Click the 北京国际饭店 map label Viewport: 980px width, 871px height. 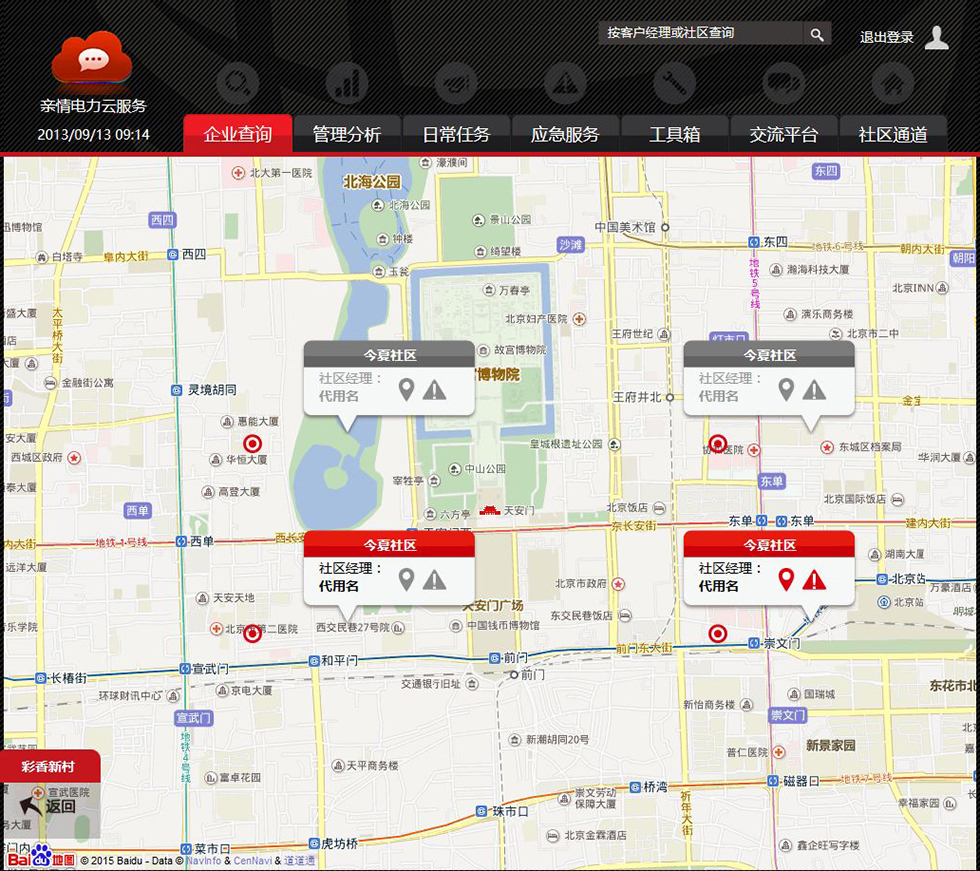click(x=854, y=499)
